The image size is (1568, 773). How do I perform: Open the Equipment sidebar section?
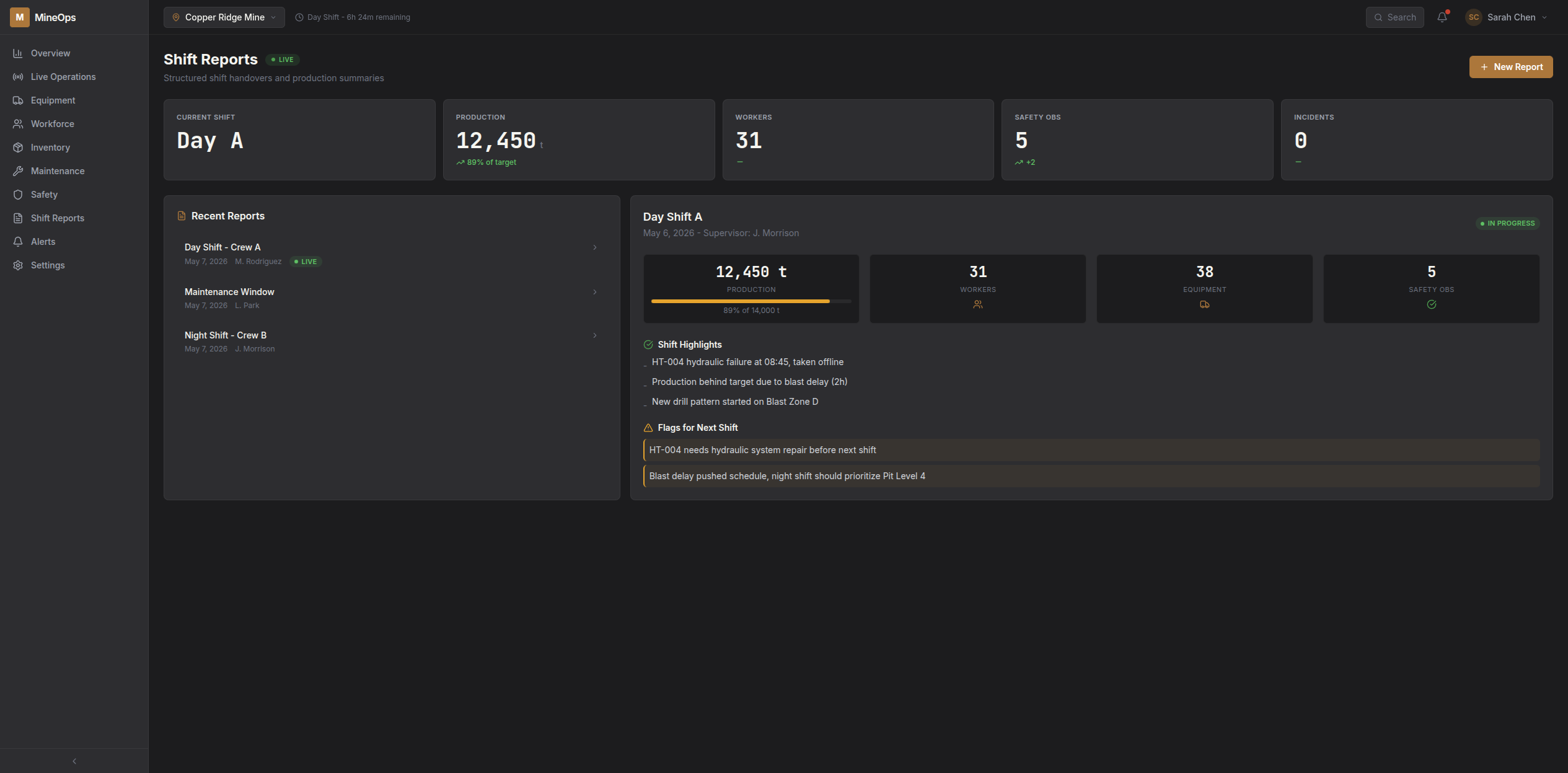point(74,100)
